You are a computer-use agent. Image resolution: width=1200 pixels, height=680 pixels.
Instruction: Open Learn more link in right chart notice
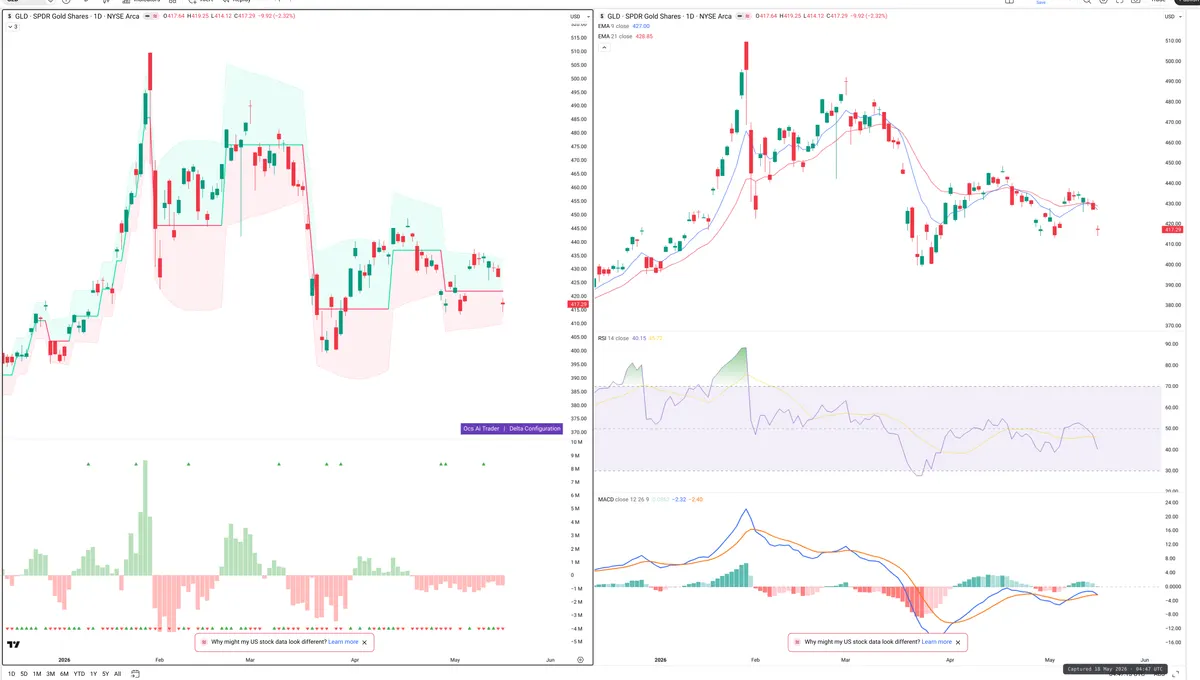tap(936, 642)
